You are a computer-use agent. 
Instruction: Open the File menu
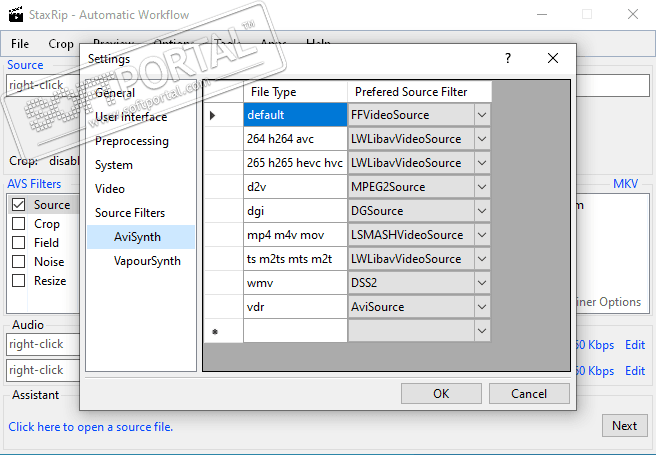[x=20, y=44]
